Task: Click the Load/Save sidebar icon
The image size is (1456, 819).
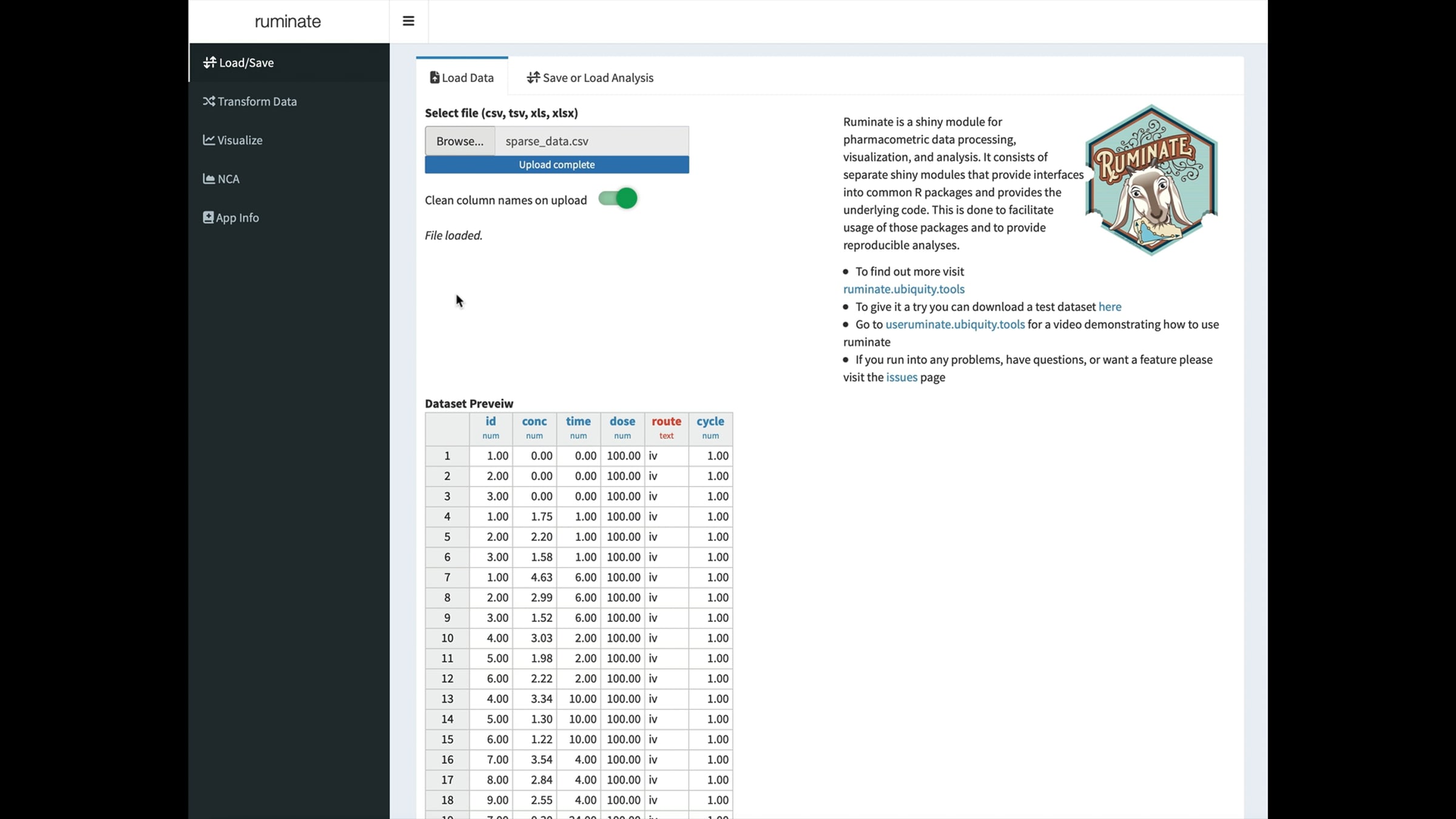Action: coord(209,62)
